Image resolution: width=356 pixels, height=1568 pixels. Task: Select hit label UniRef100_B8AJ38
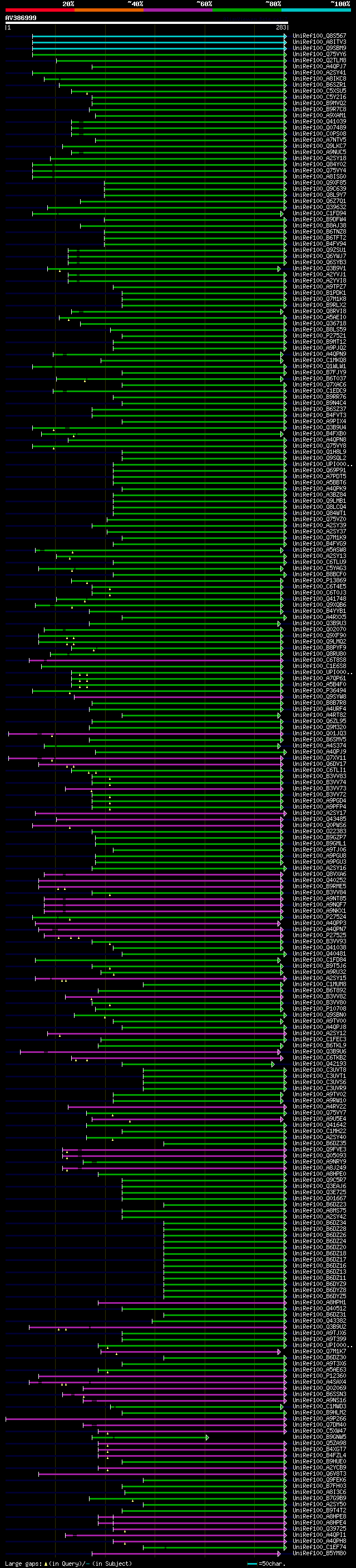319,225
